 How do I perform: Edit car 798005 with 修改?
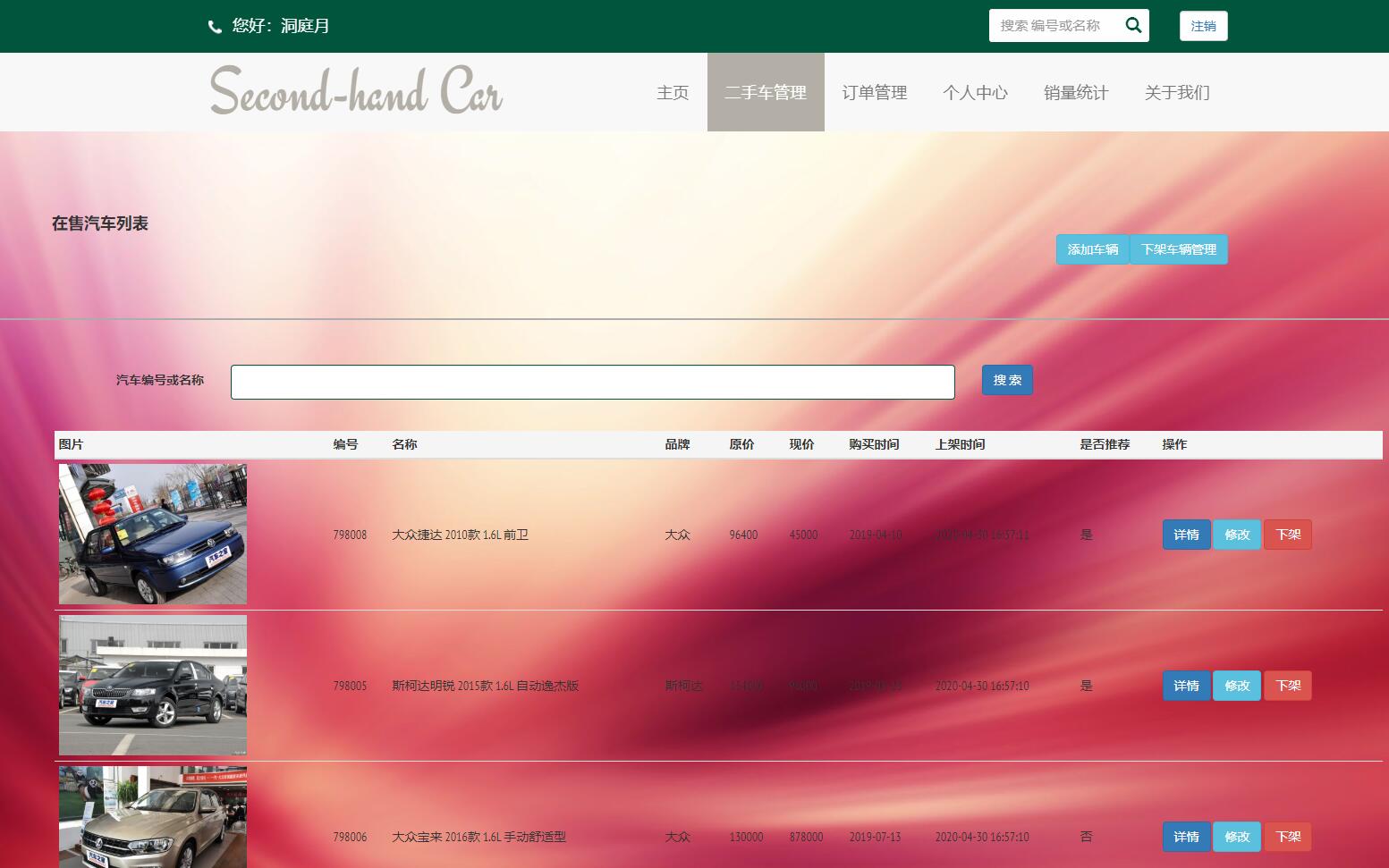coord(1237,686)
